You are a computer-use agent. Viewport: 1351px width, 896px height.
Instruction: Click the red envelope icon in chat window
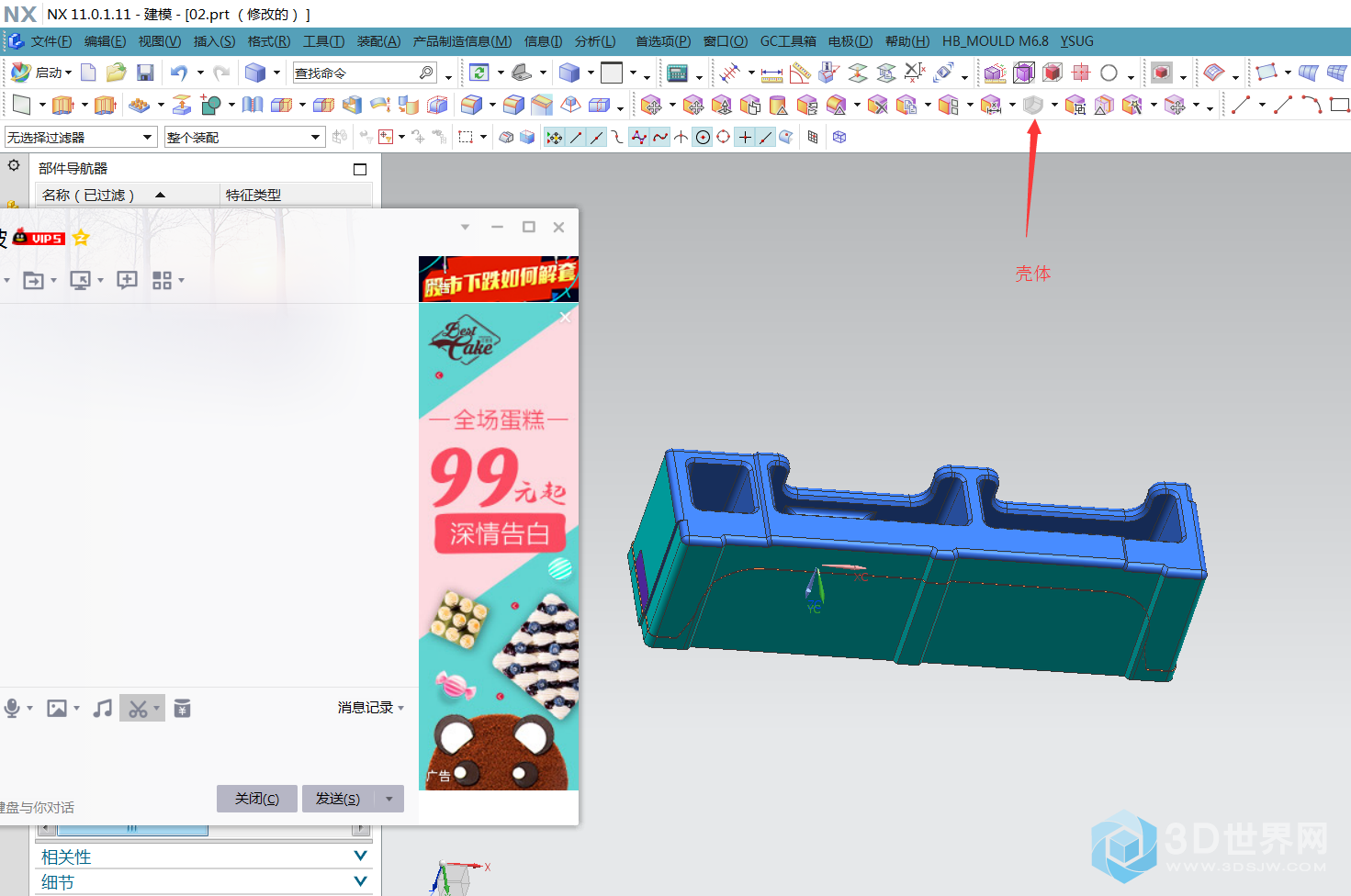click(x=182, y=708)
